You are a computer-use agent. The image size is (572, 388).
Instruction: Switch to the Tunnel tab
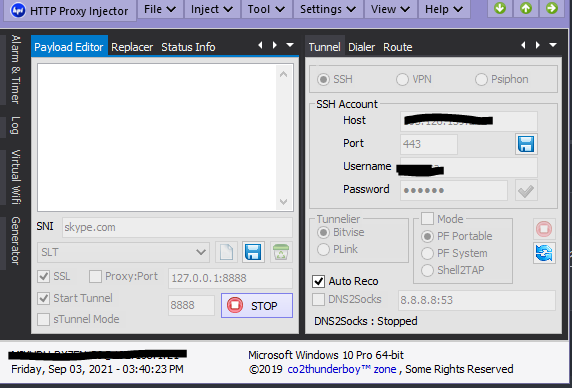point(325,47)
